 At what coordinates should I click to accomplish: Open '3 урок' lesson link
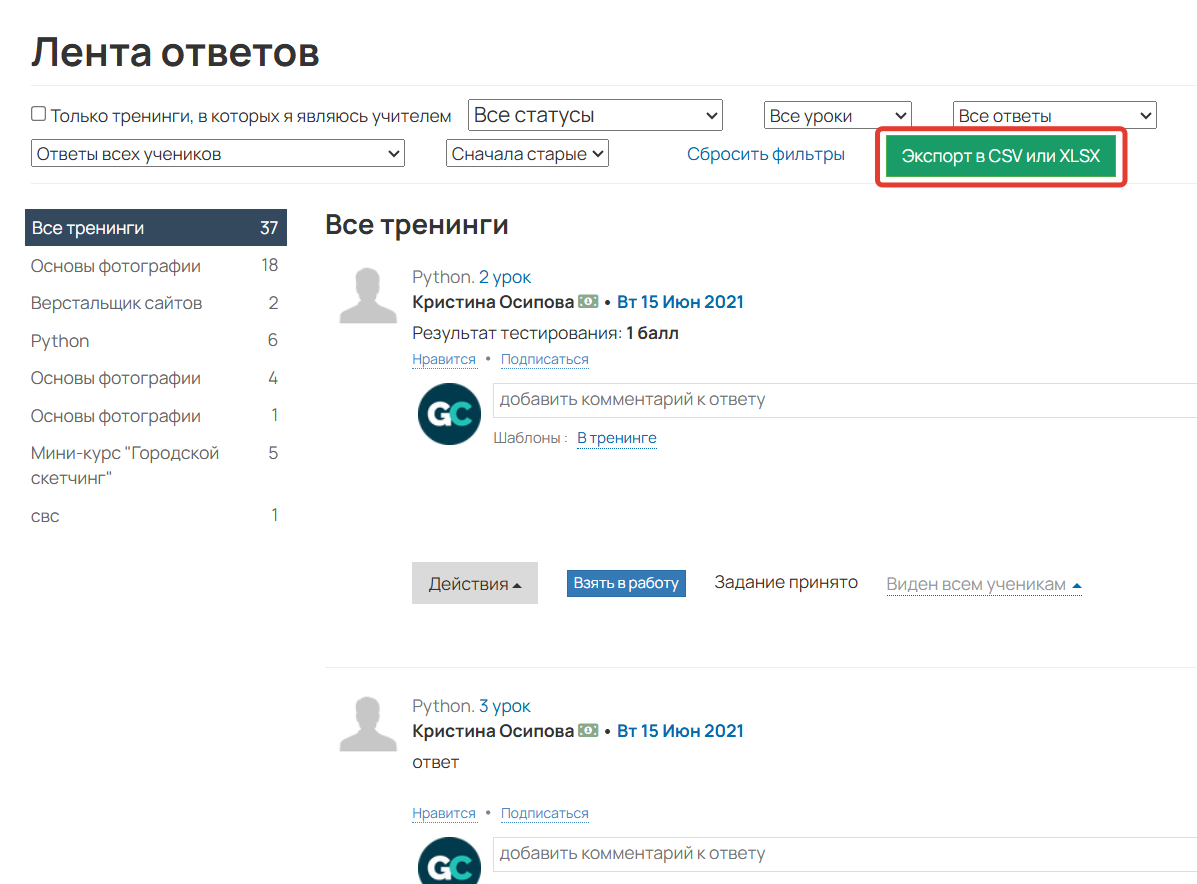click(505, 706)
